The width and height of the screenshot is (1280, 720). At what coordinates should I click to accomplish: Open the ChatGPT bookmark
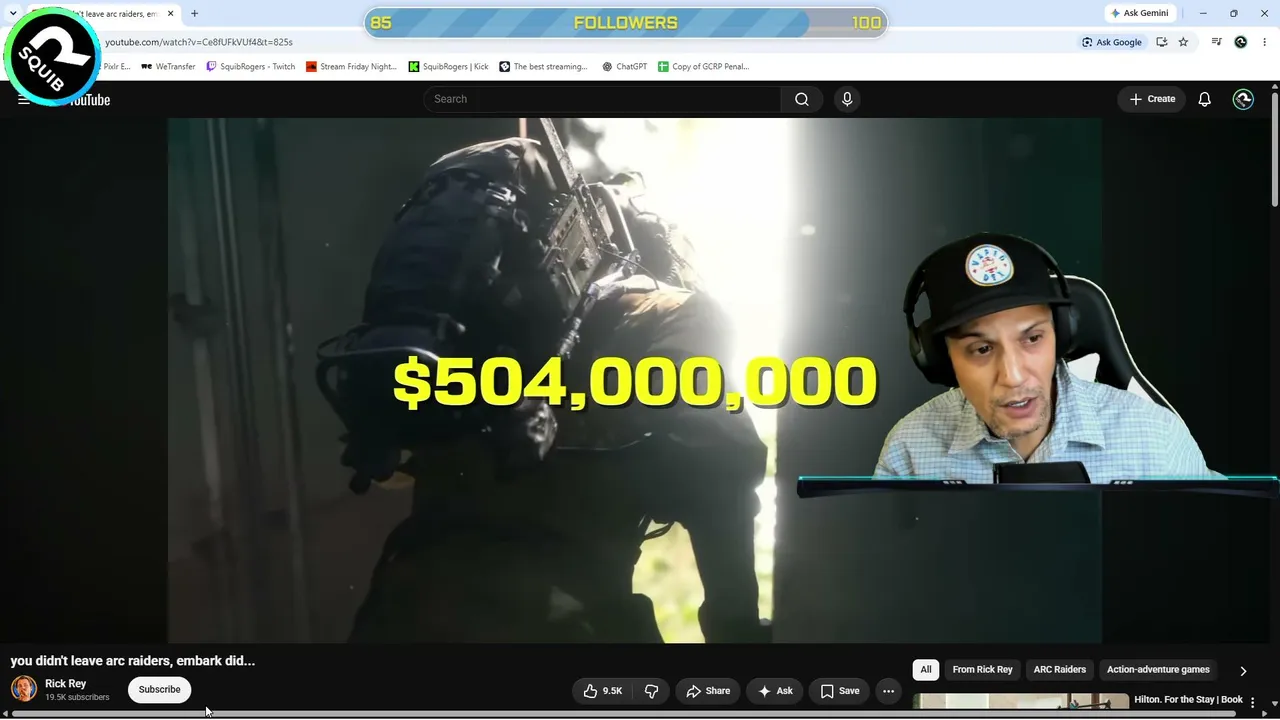point(625,67)
